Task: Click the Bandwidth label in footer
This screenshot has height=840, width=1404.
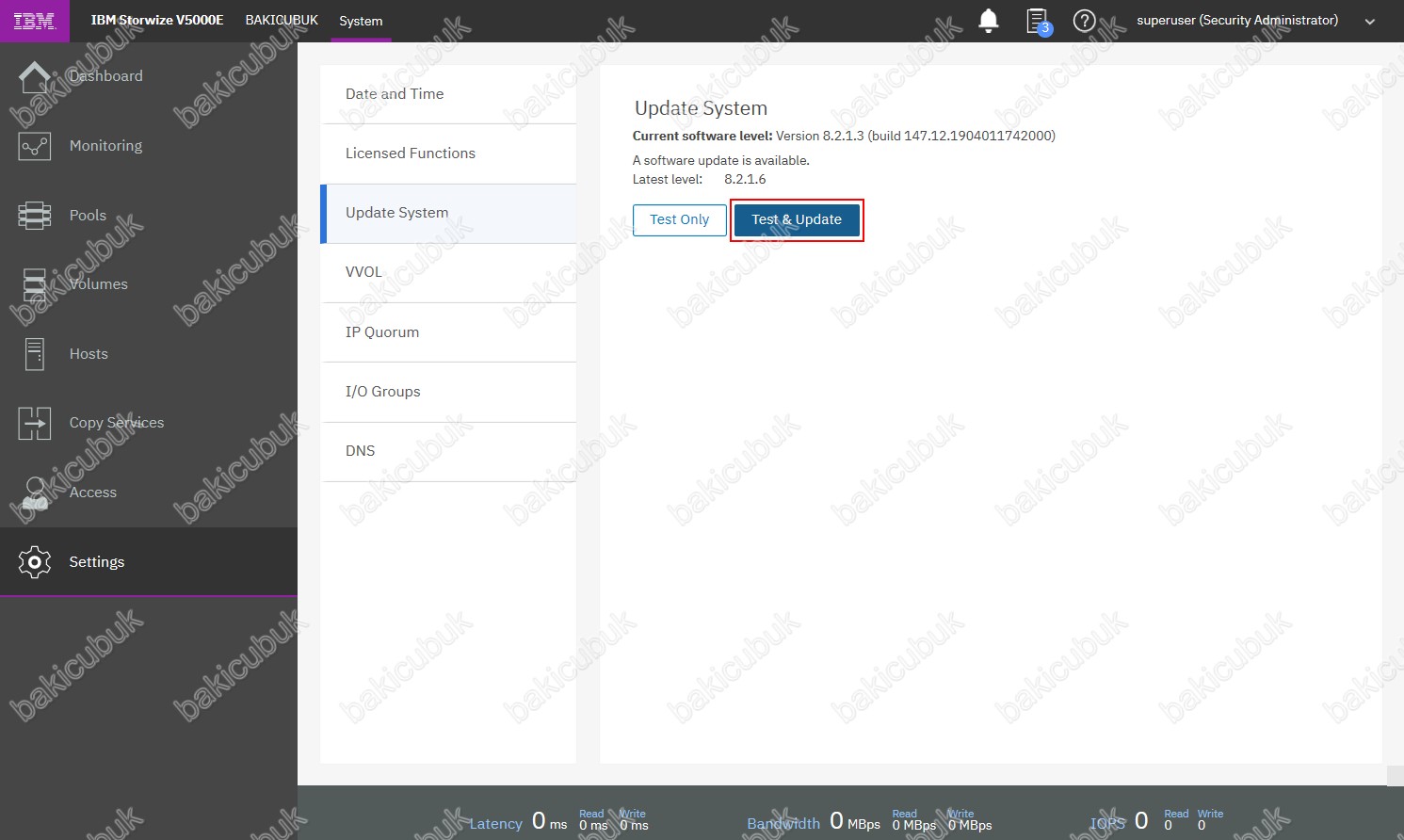Action: point(783,823)
